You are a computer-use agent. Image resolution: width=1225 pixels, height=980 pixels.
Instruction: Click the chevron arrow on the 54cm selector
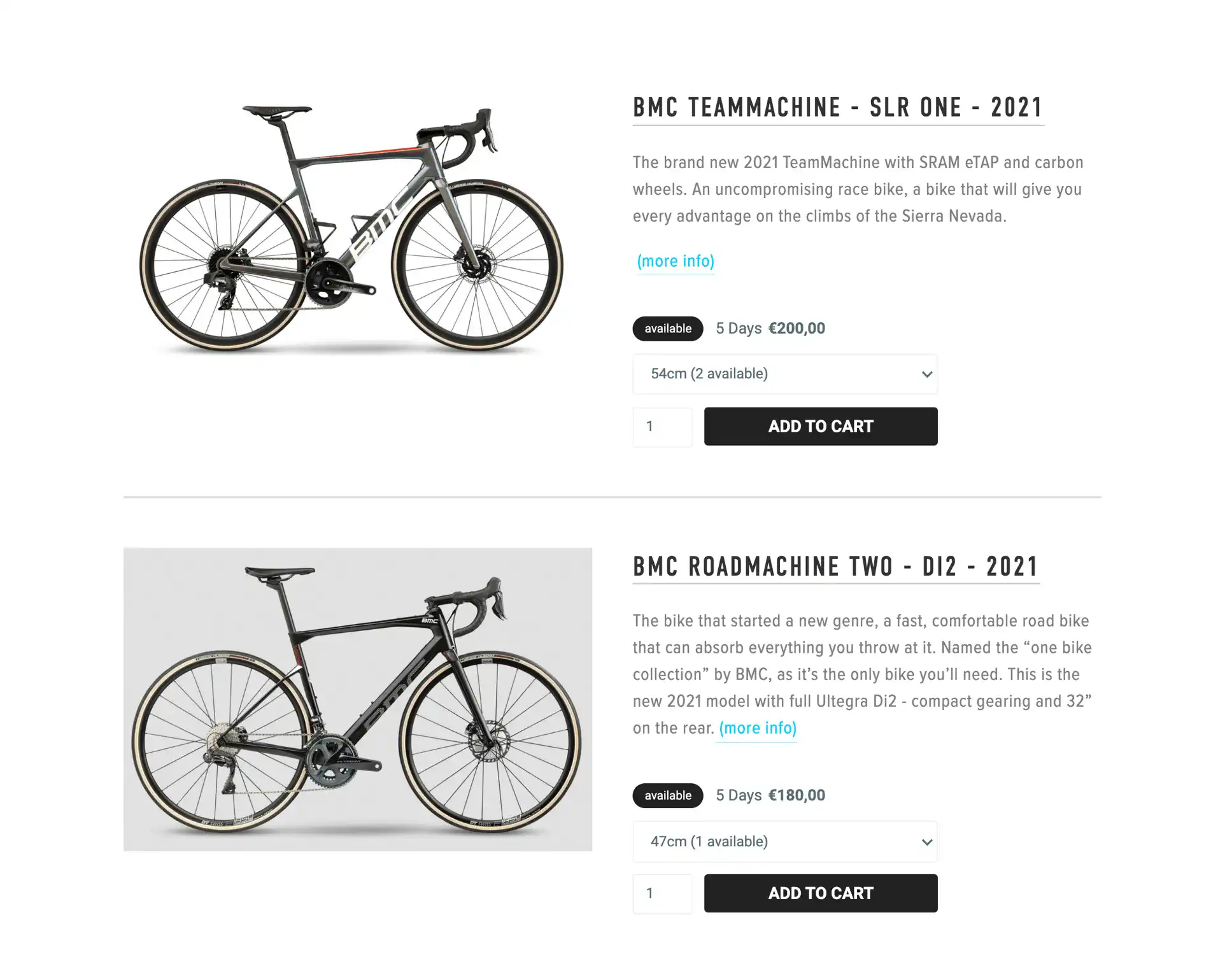pyautogui.click(x=926, y=374)
